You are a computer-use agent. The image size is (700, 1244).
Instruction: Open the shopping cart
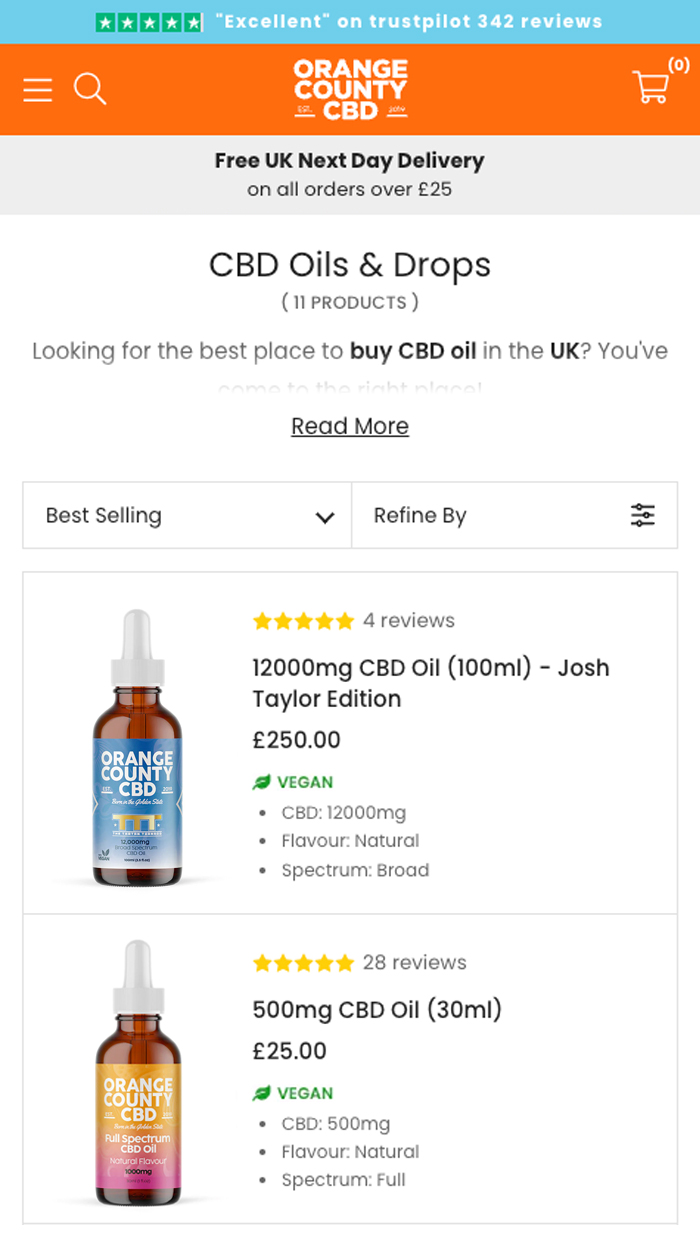click(x=652, y=88)
